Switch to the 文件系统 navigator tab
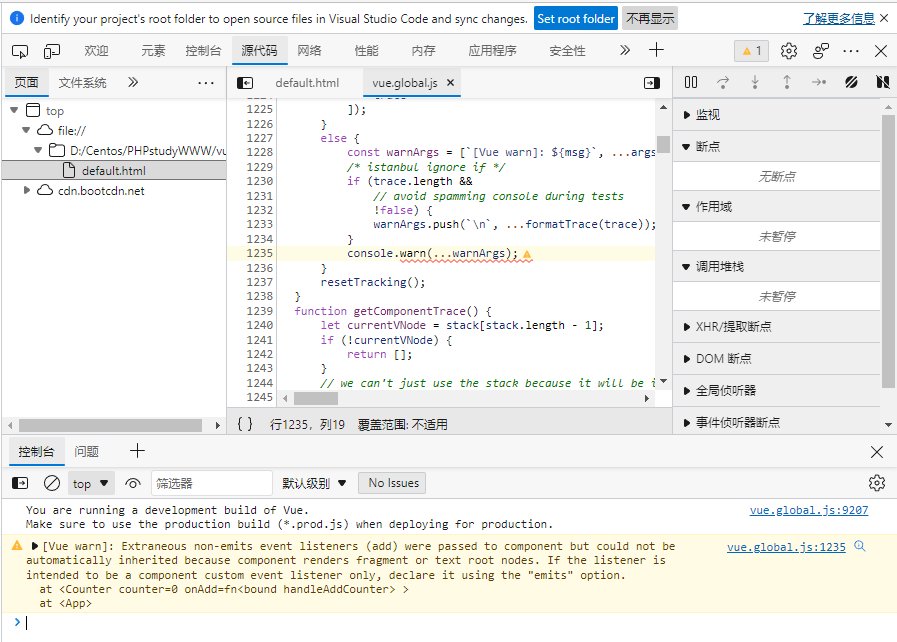The height and width of the screenshot is (642, 897). coord(82,83)
